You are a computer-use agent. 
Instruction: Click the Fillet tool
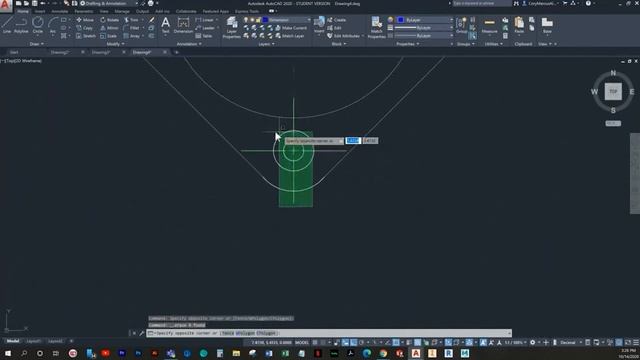coord(131,28)
